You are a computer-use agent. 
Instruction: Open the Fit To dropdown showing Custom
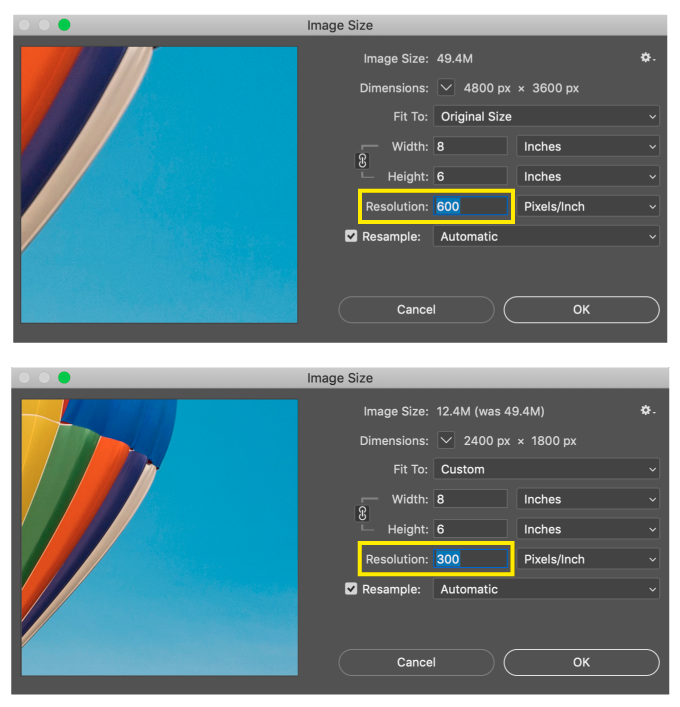[547, 469]
